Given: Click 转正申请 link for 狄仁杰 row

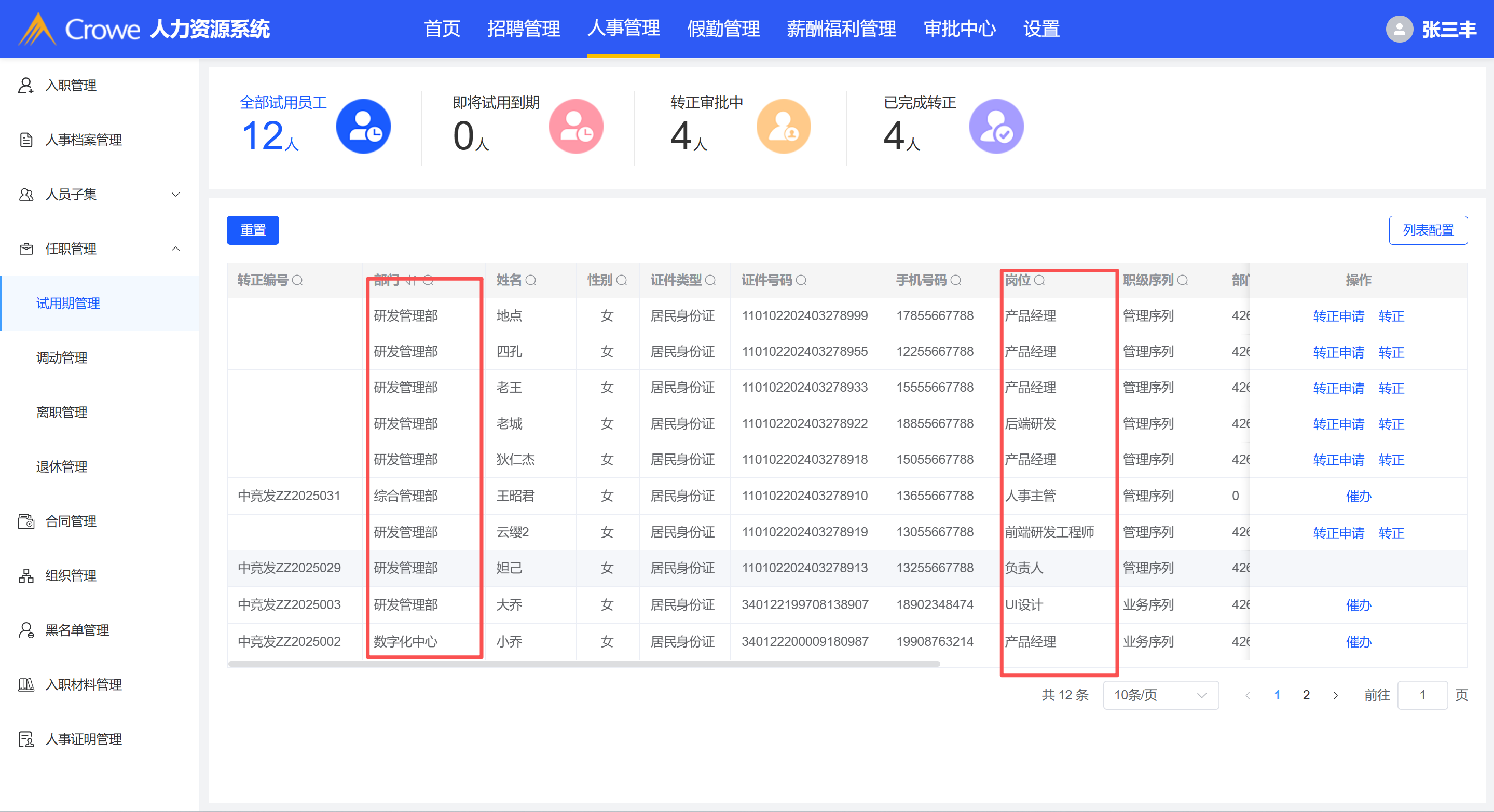Looking at the screenshot, I should coord(1338,460).
